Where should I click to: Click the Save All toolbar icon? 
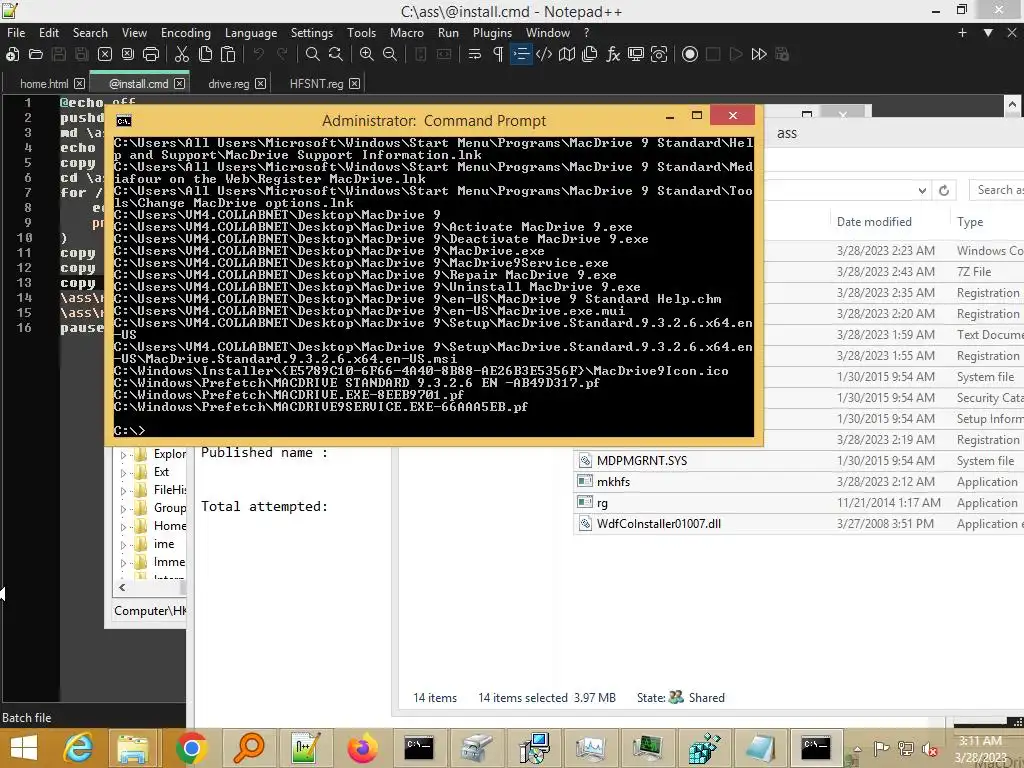(82, 54)
